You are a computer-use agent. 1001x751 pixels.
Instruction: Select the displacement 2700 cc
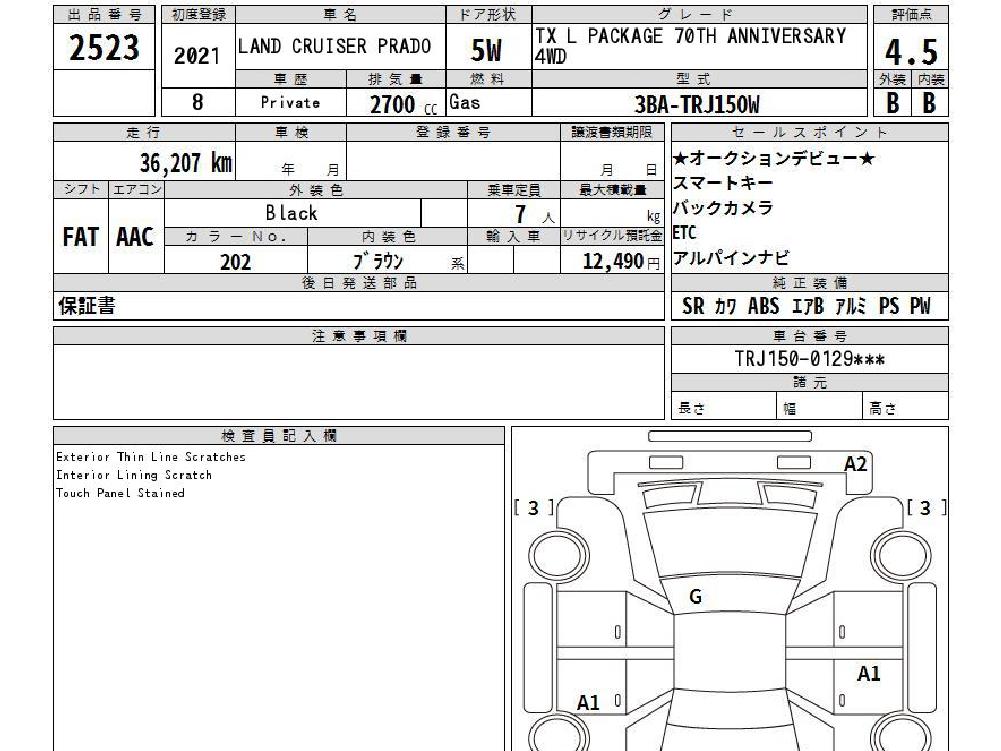pyautogui.click(x=403, y=105)
